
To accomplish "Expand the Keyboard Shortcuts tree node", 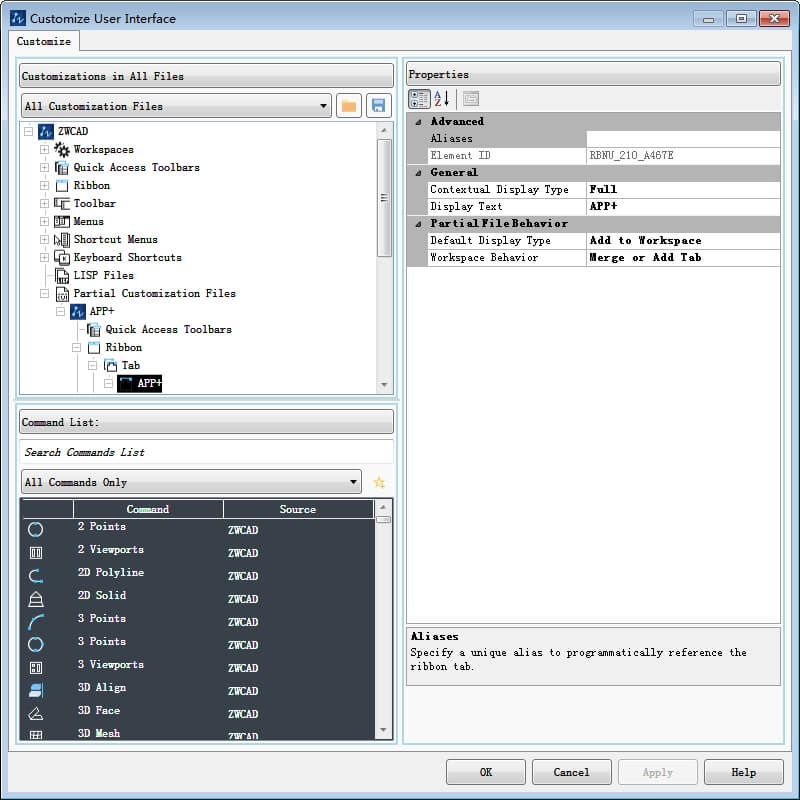I will (x=44, y=257).
